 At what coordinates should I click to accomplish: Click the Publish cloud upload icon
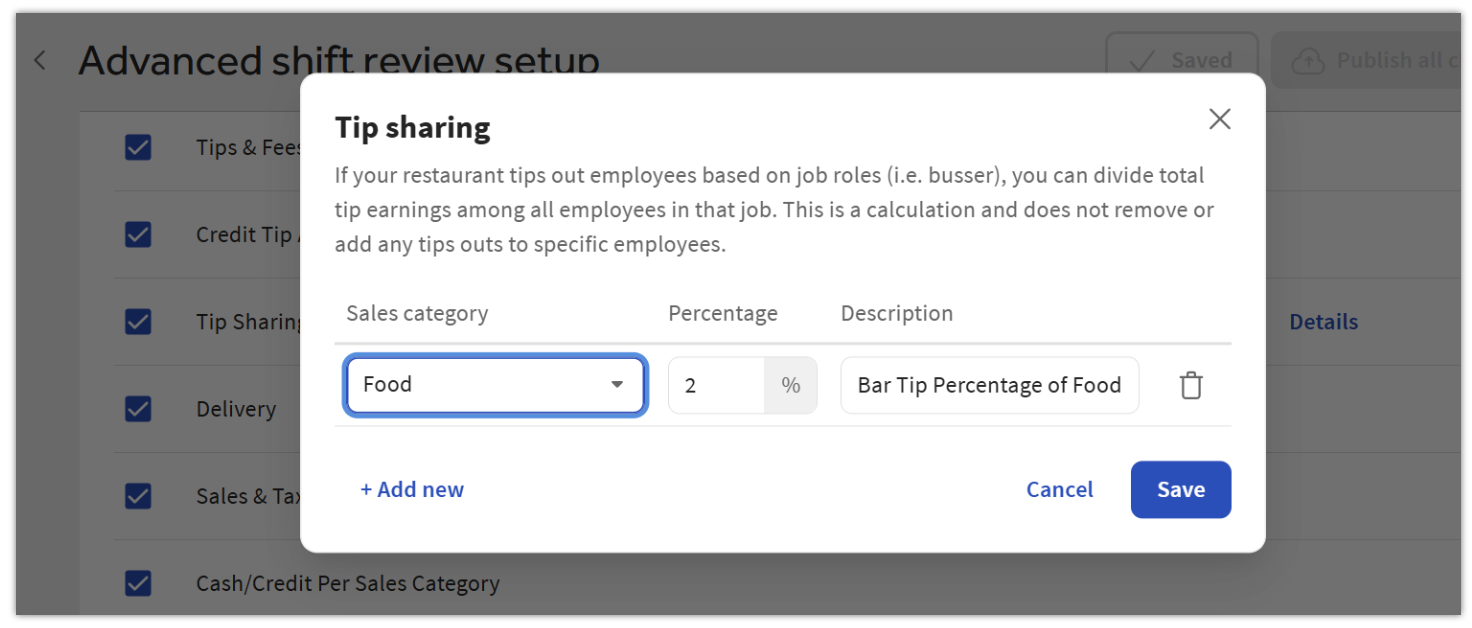1308,61
